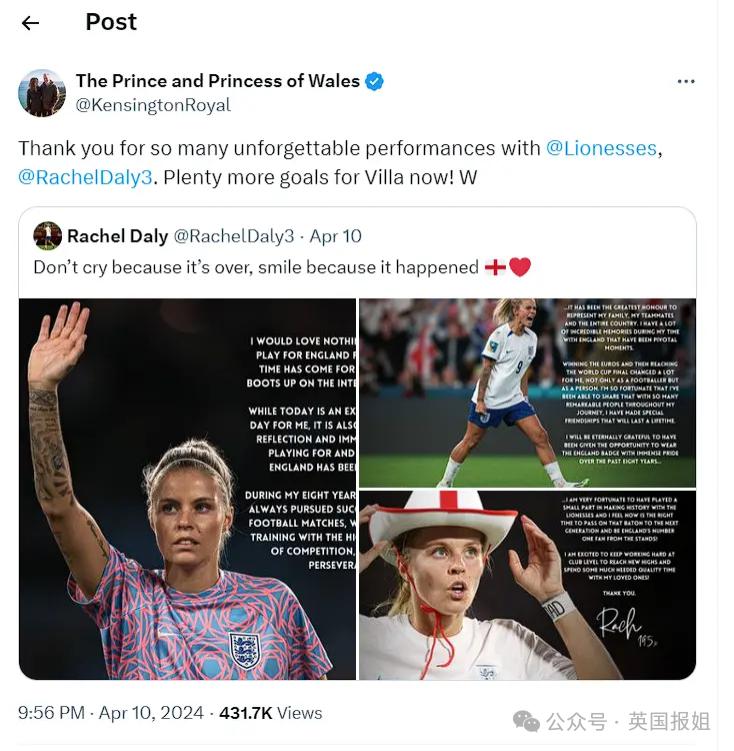
Task: Open the three-dot more options menu
Action: tap(686, 81)
